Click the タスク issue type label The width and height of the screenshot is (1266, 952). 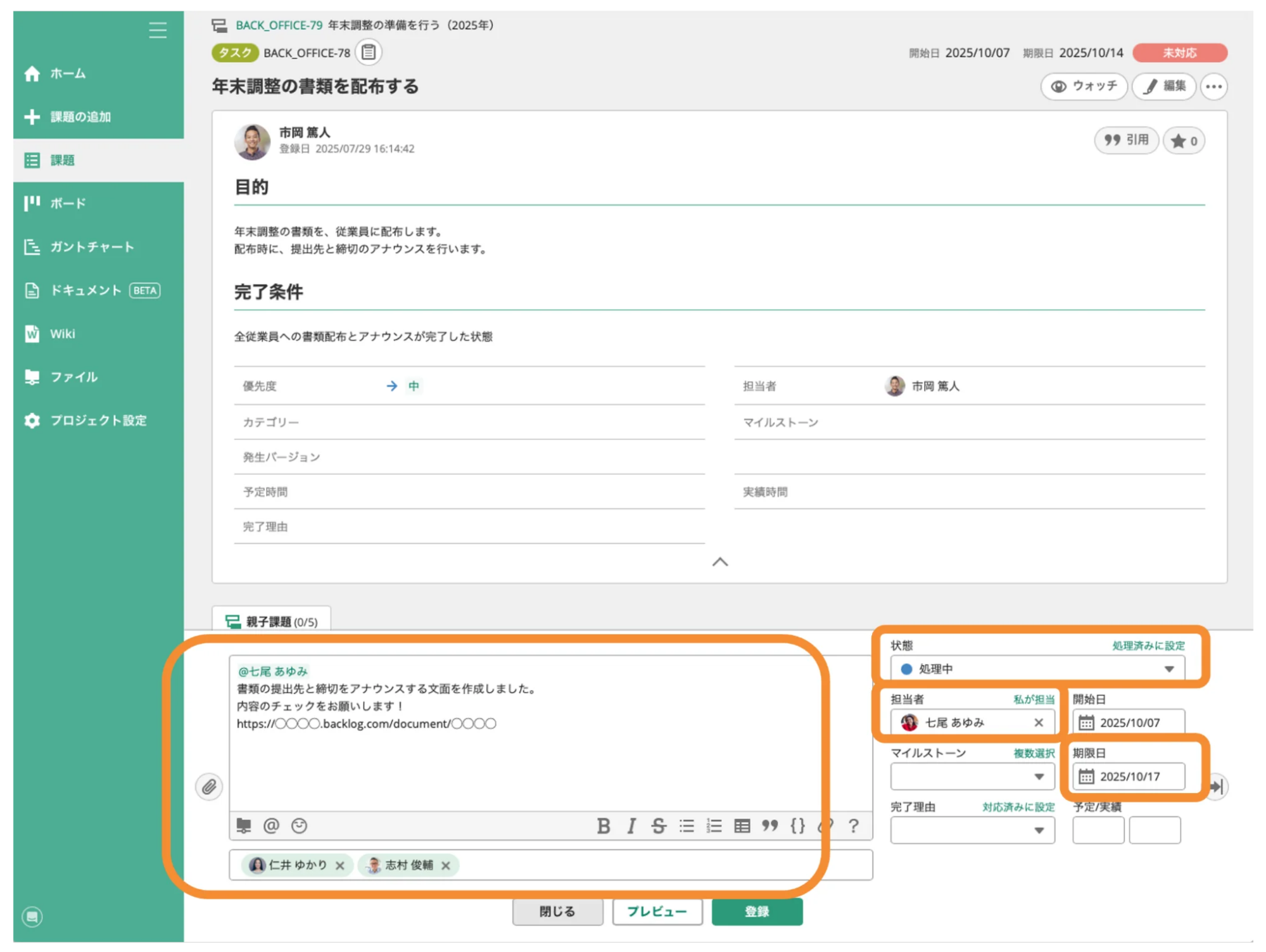coord(234,53)
